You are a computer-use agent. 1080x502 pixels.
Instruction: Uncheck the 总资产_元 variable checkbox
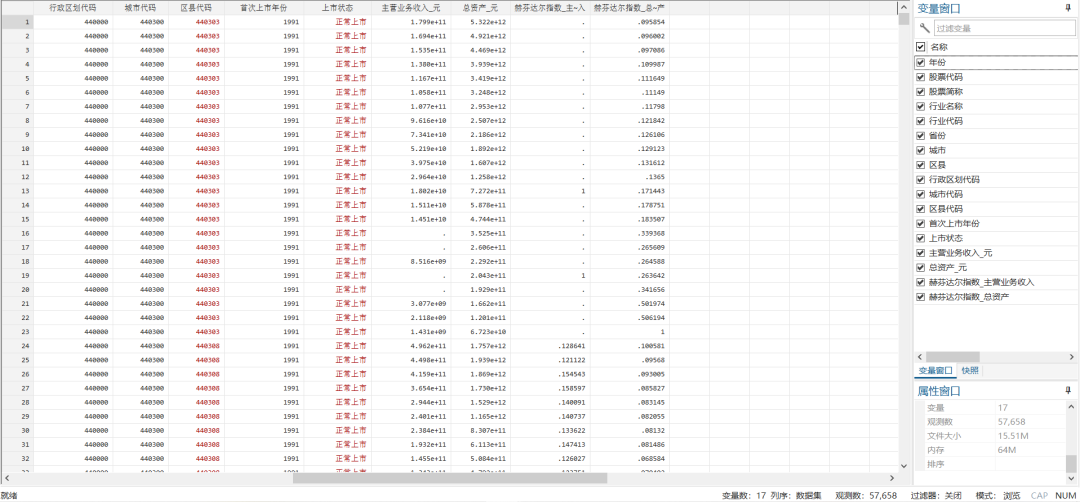(921, 267)
